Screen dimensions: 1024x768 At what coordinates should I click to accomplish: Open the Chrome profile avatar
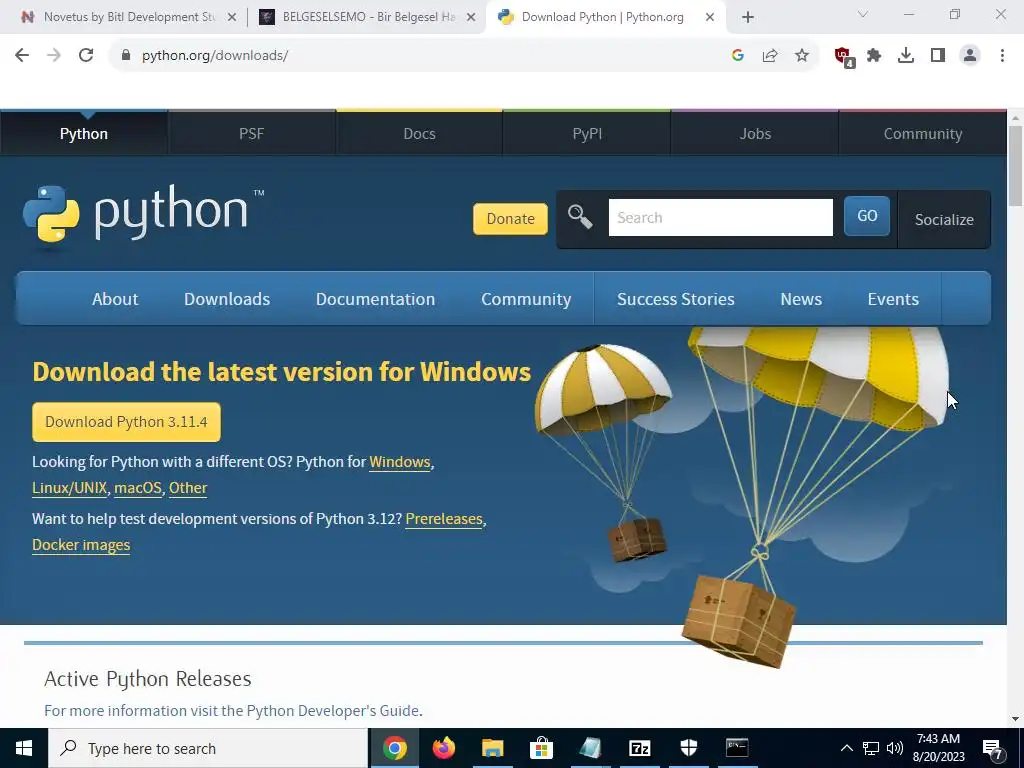(970, 56)
